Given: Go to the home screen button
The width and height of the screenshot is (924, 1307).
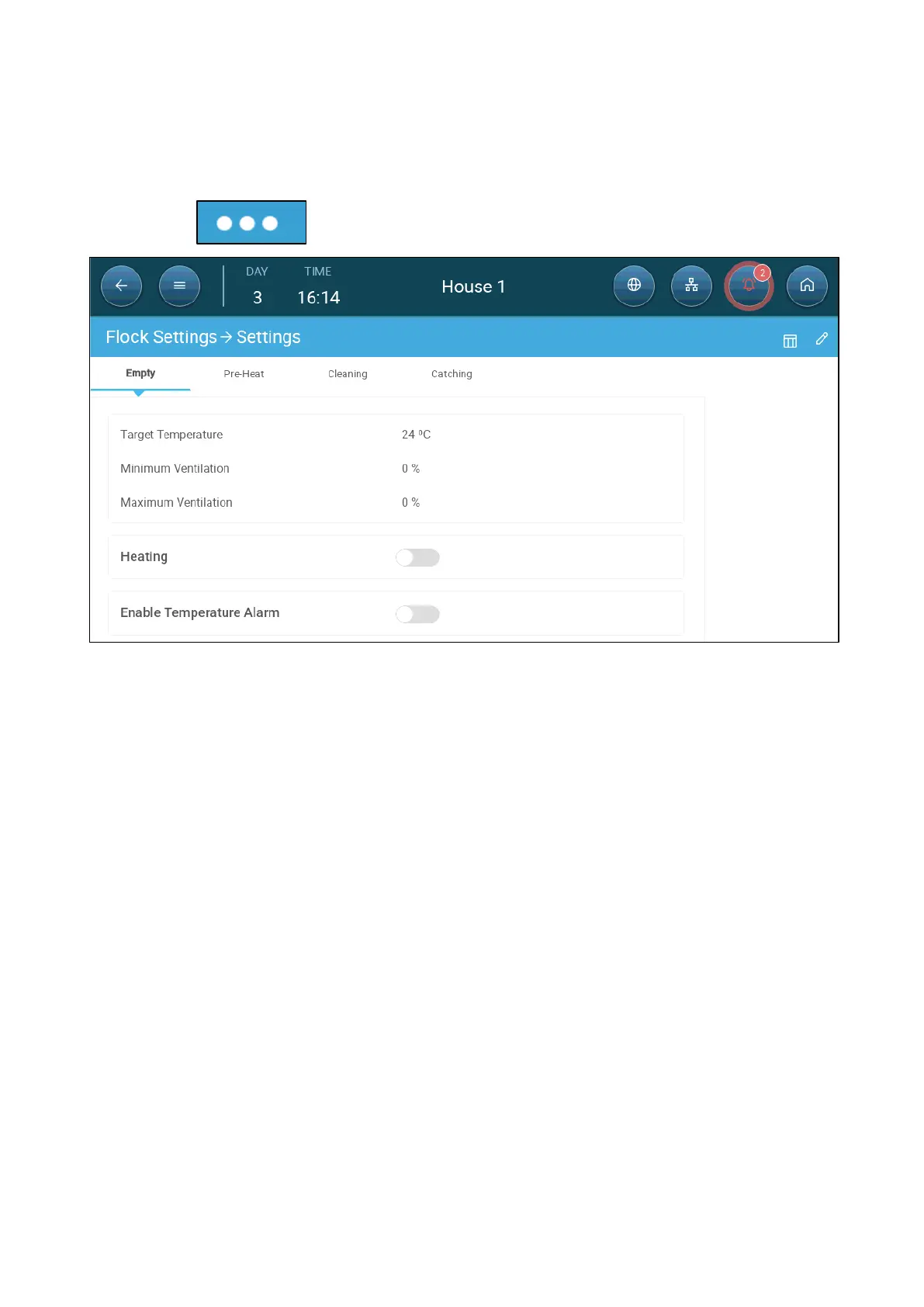Looking at the screenshot, I should coord(807,286).
